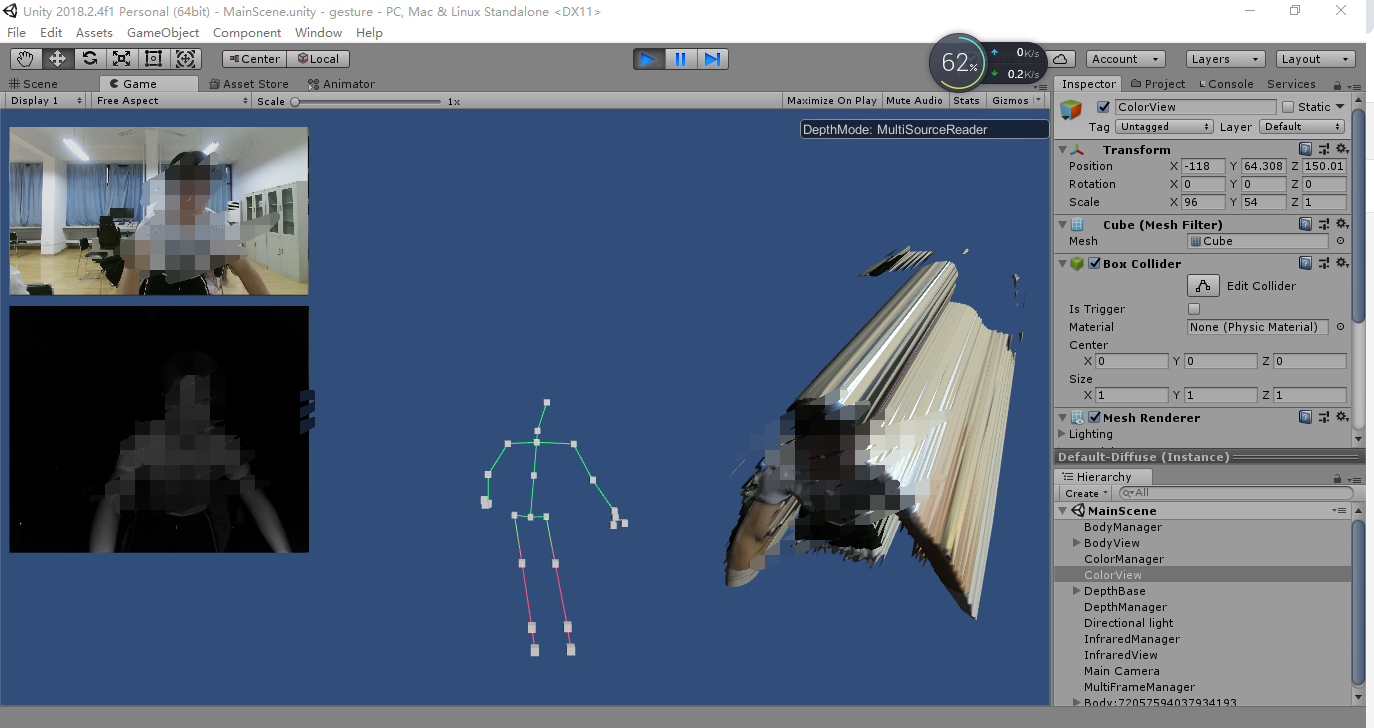The height and width of the screenshot is (728, 1374).
Task: Select the Move tool
Action: 57,58
